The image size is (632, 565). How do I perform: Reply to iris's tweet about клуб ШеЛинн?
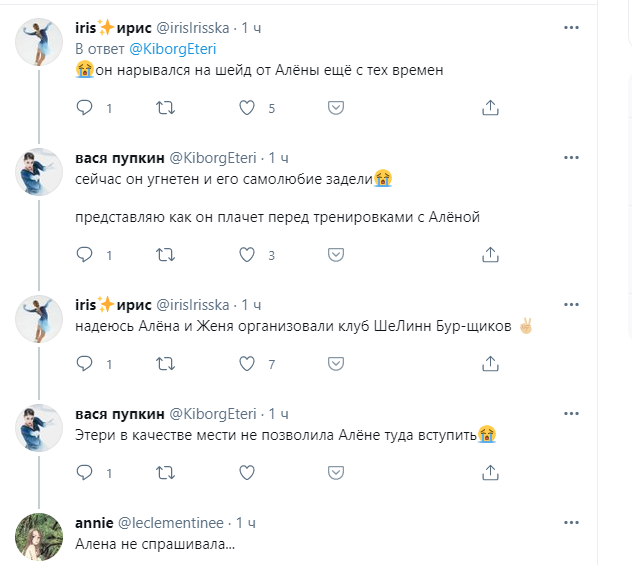coord(84,365)
